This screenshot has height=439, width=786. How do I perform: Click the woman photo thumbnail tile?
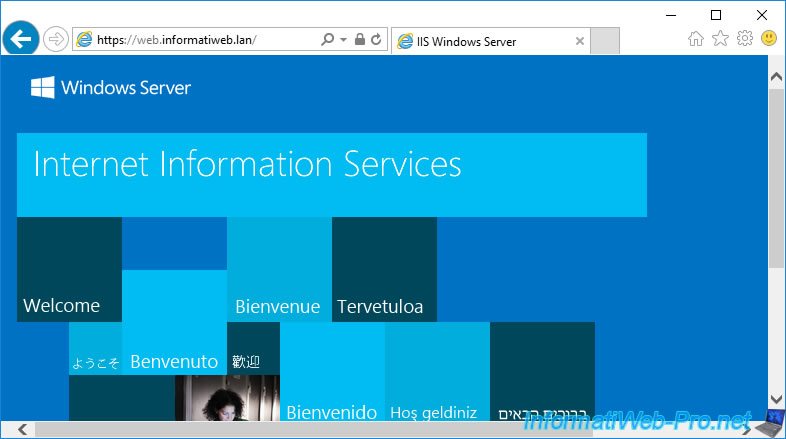tap(227, 398)
